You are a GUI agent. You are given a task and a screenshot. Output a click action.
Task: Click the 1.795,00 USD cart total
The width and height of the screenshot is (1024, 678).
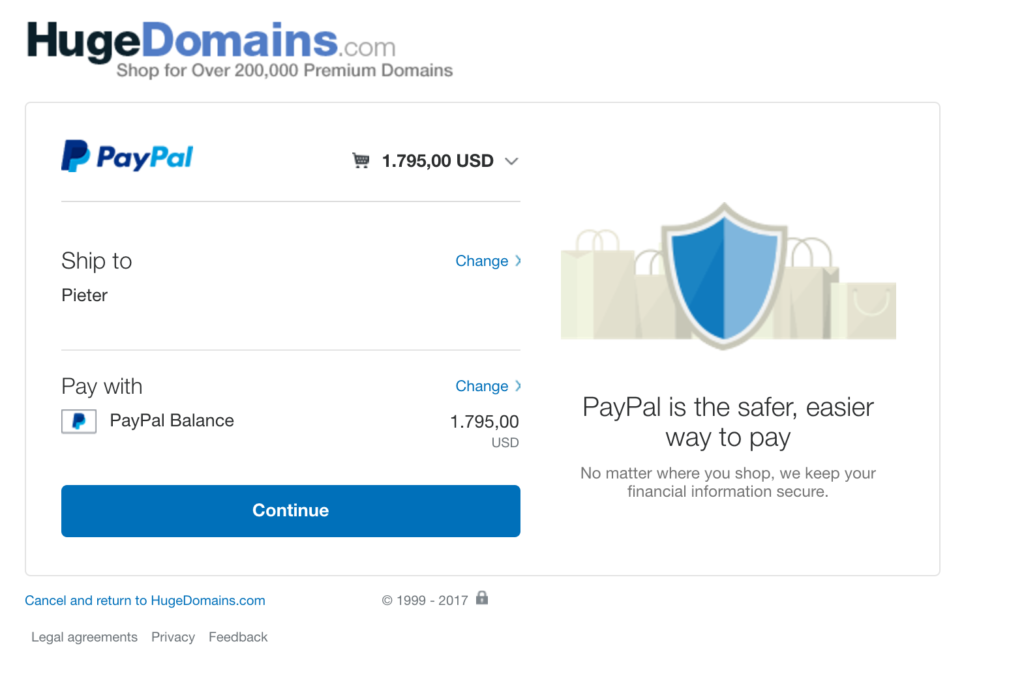point(437,161)
